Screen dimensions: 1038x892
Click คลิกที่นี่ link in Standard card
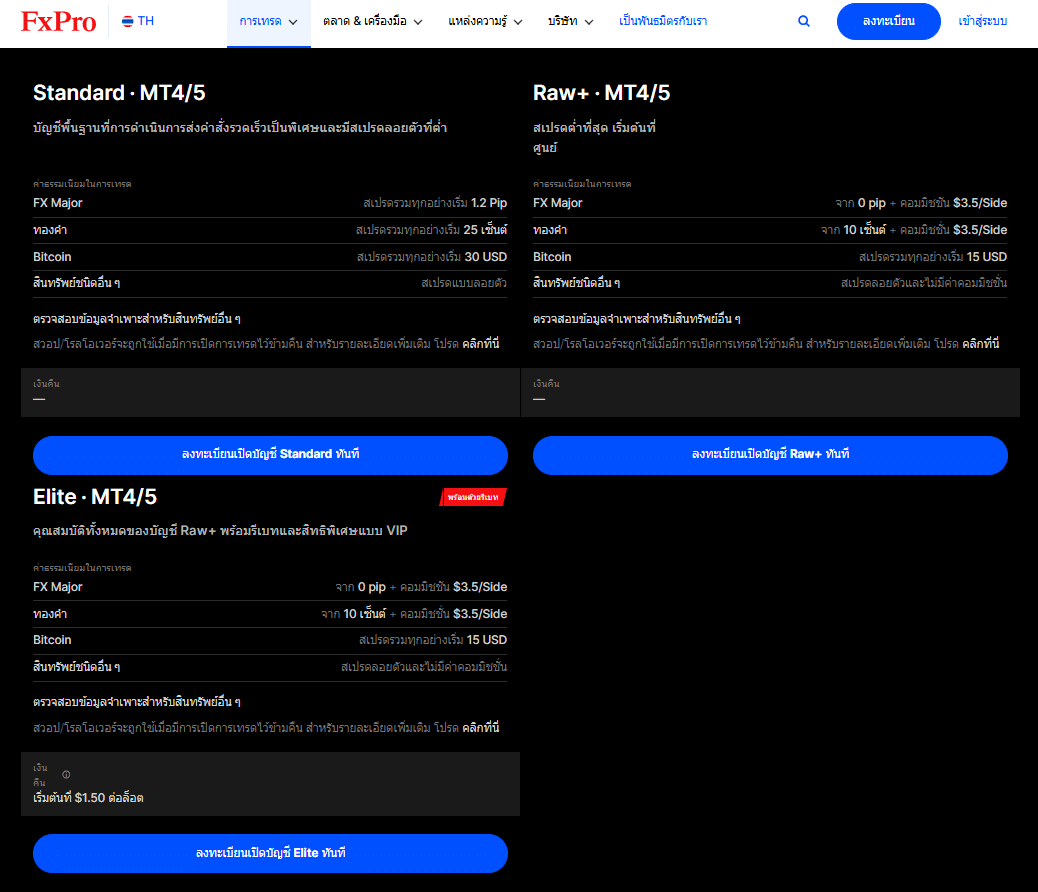pos(481,344)
